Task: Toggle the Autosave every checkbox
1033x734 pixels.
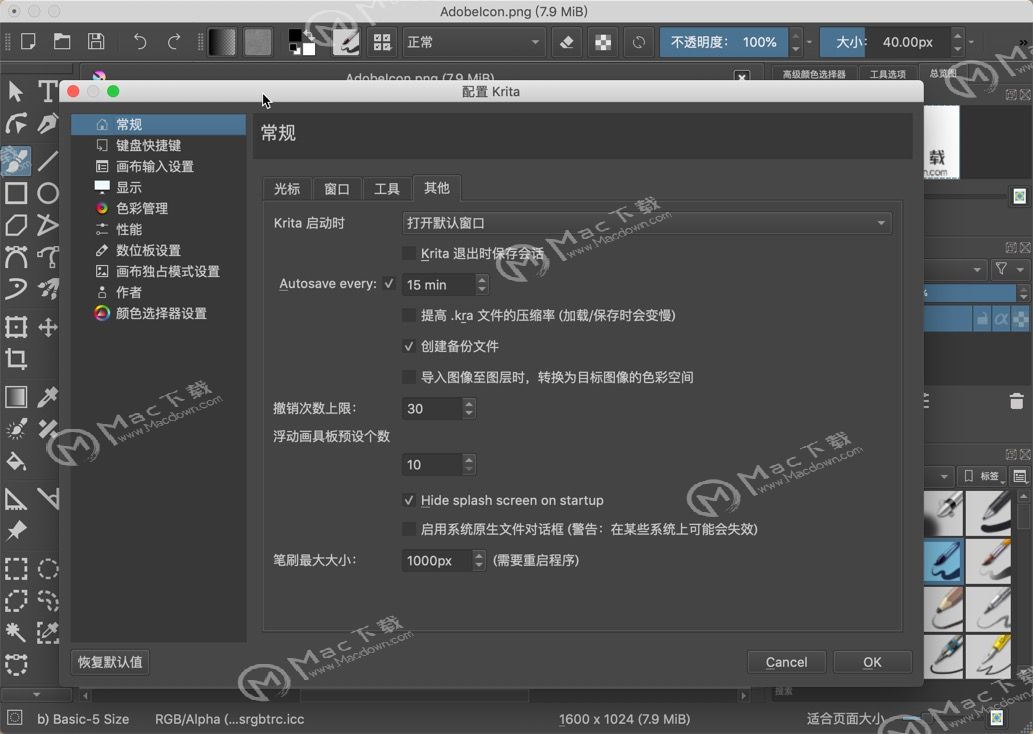Action: [x=389, y=284]
